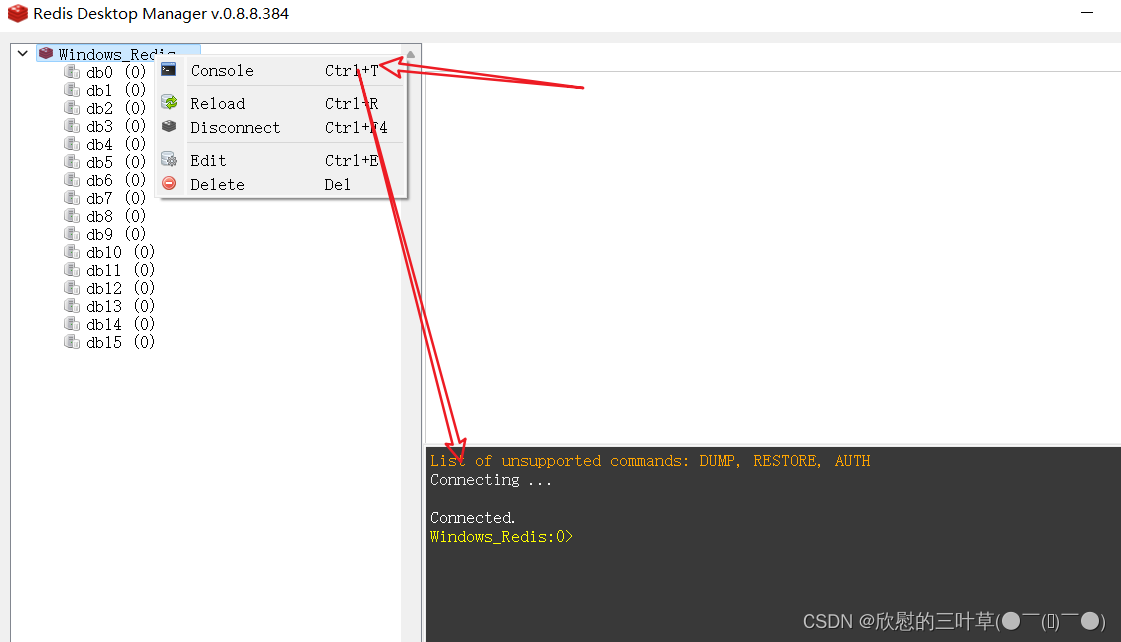Select db7 (0) in the tree
This screenshot has width=1121, height=642.
[x=116, y=198]
